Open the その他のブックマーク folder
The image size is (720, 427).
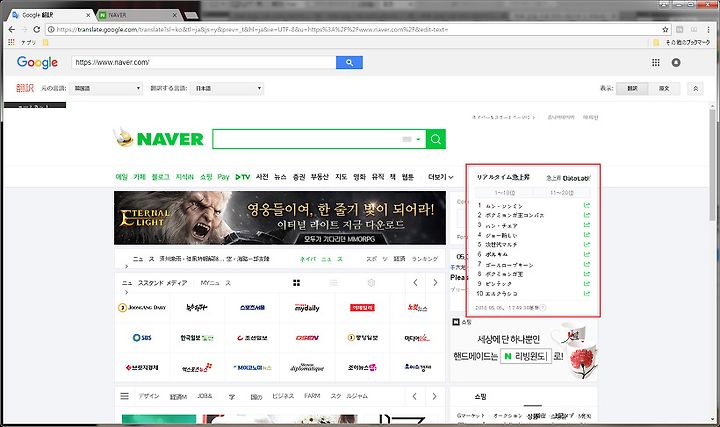[682, 42]
